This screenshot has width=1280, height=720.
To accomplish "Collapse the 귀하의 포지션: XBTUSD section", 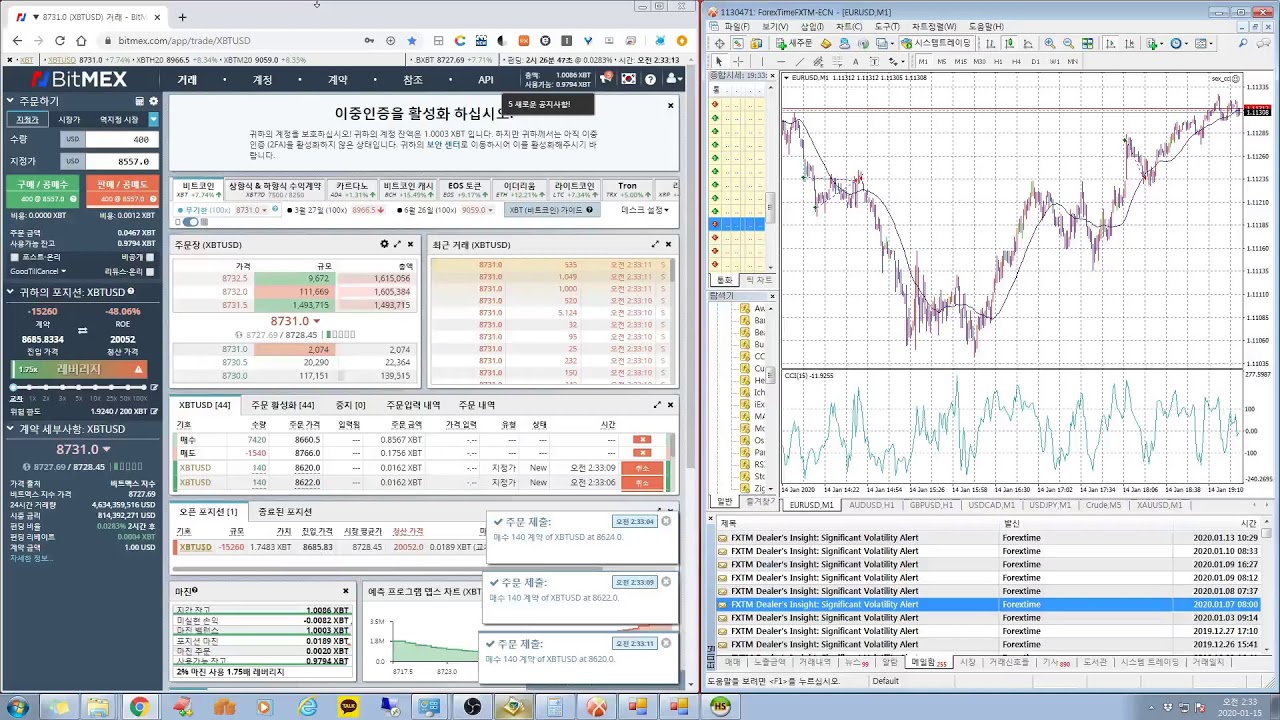I will click(x=11, y=292).
